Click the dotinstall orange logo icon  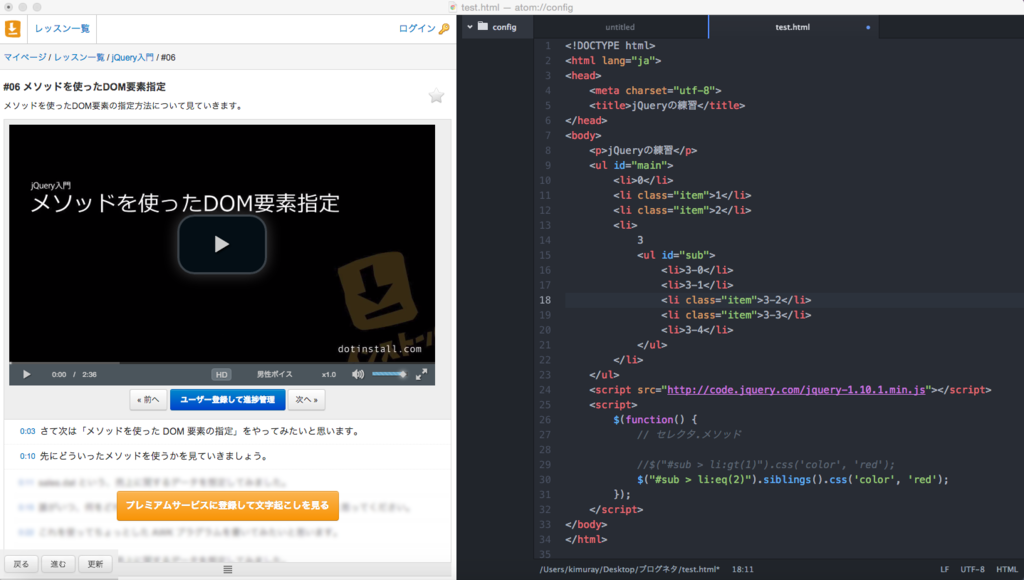(x=12, y=29)
